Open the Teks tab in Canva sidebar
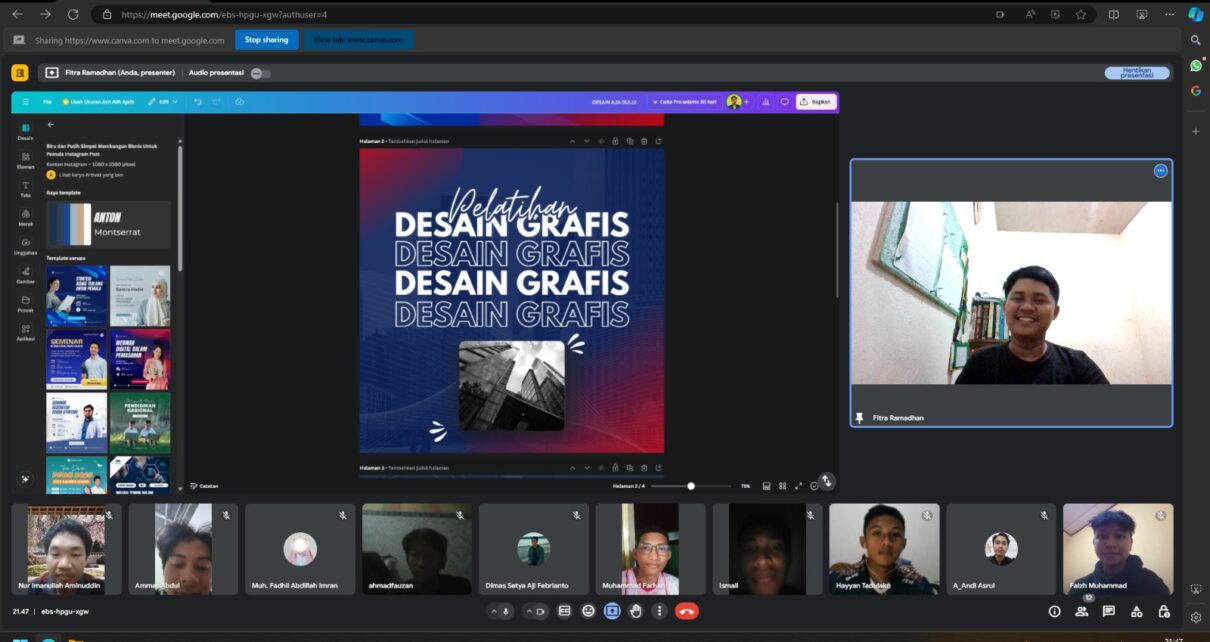This screenshot has height=642, width=1210. (25, 189)
